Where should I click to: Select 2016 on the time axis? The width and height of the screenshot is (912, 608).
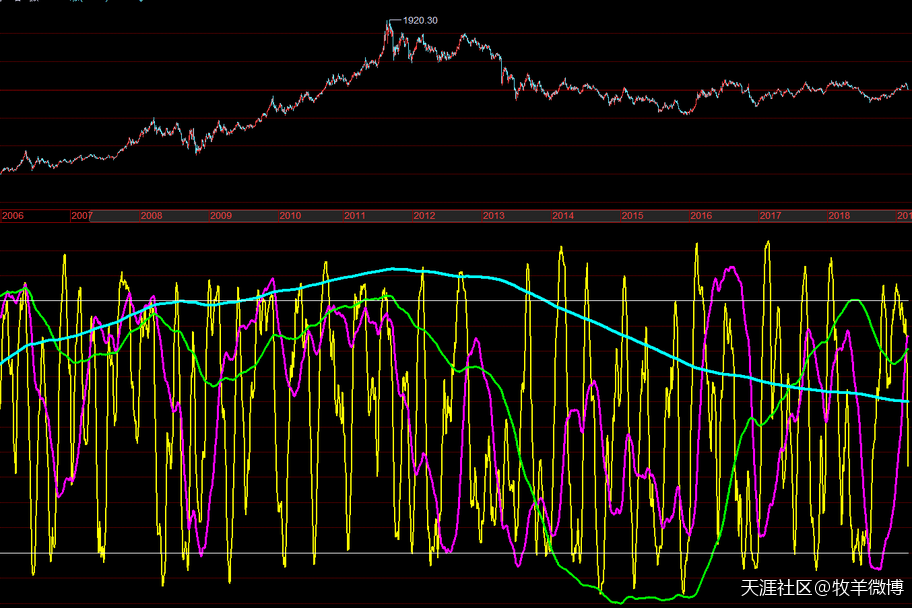pos(701,216)
